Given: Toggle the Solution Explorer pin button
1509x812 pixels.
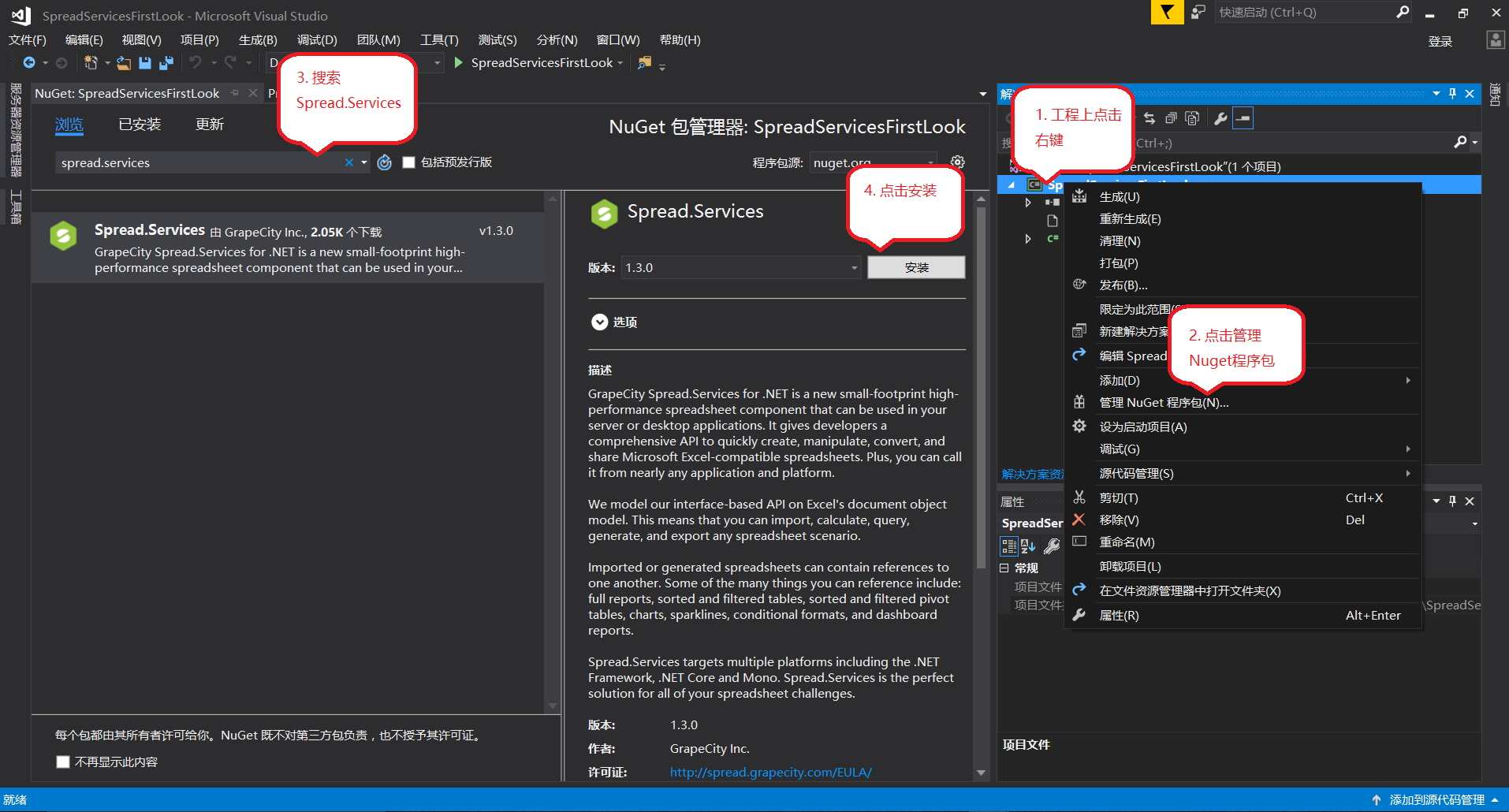Looking at the screenshot, I should pos(1451,93).
